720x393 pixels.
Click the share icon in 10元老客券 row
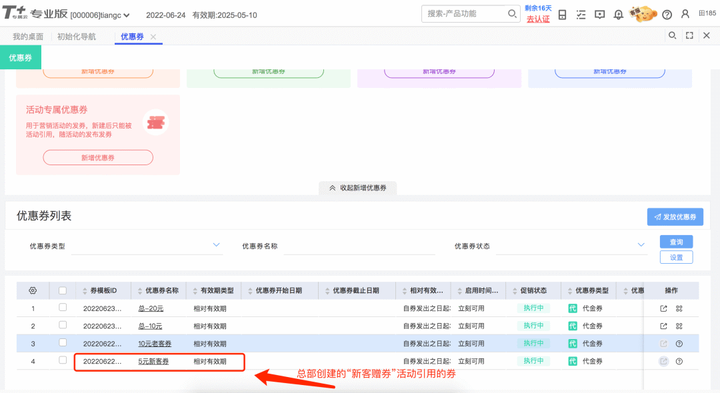coord(663,343)
